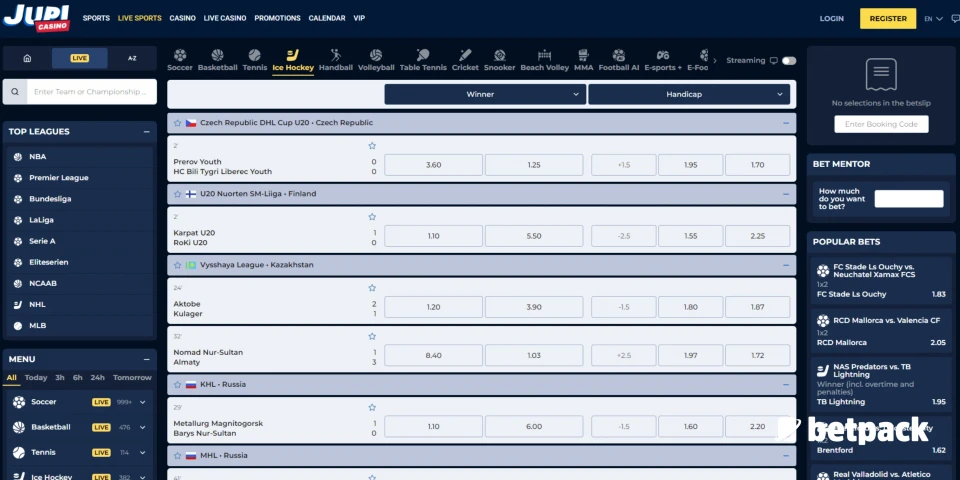960x480 pixels.
Task: Open LIVE CASINO in the top navigation
Action: coord(225,18)
